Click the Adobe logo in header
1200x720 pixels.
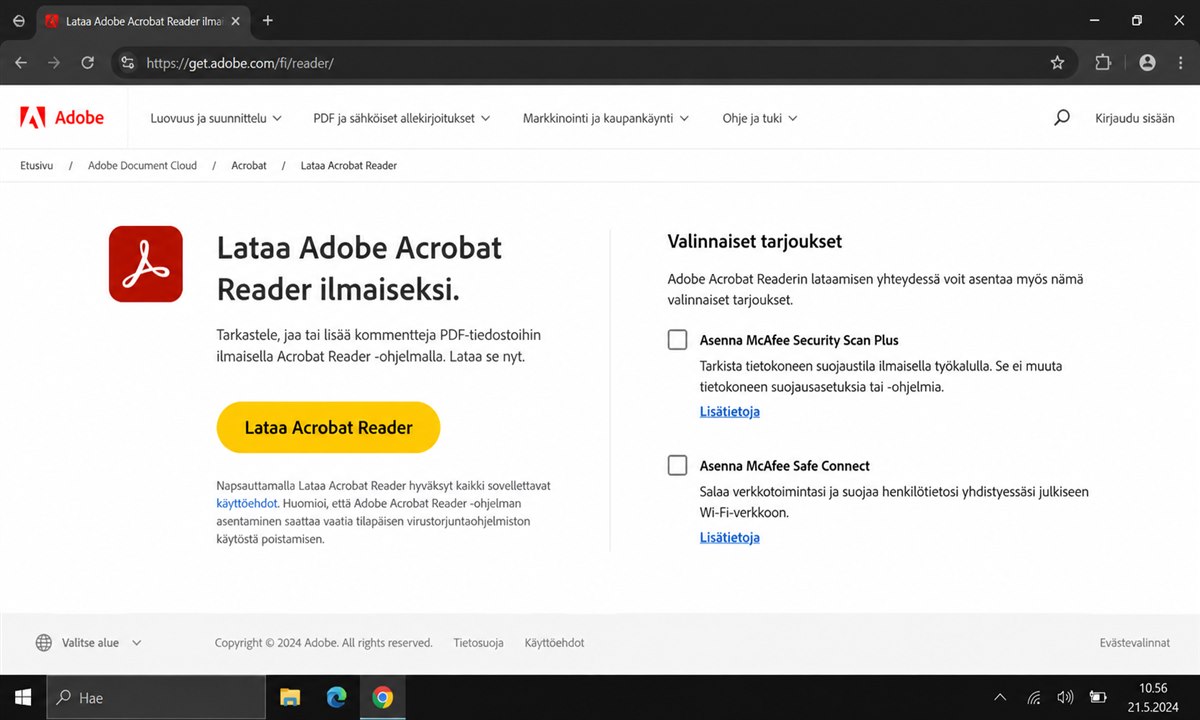pyautogui.click(x=62, y=118)
